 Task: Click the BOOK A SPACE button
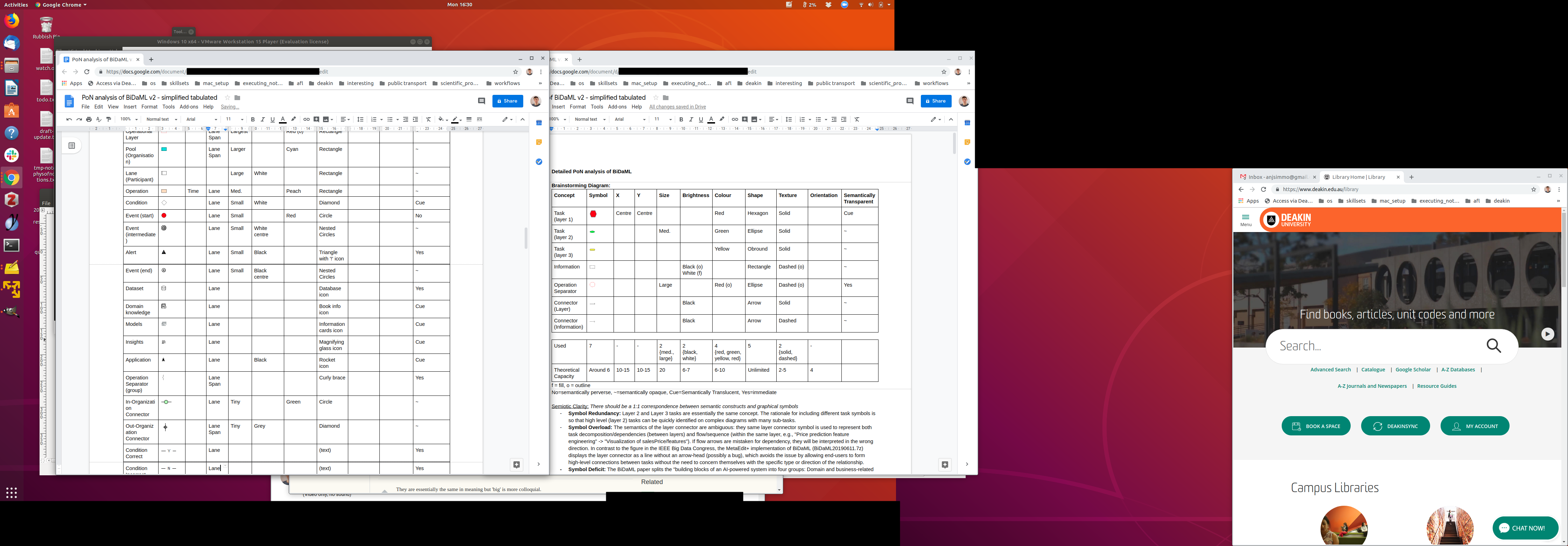[1316, 426]
